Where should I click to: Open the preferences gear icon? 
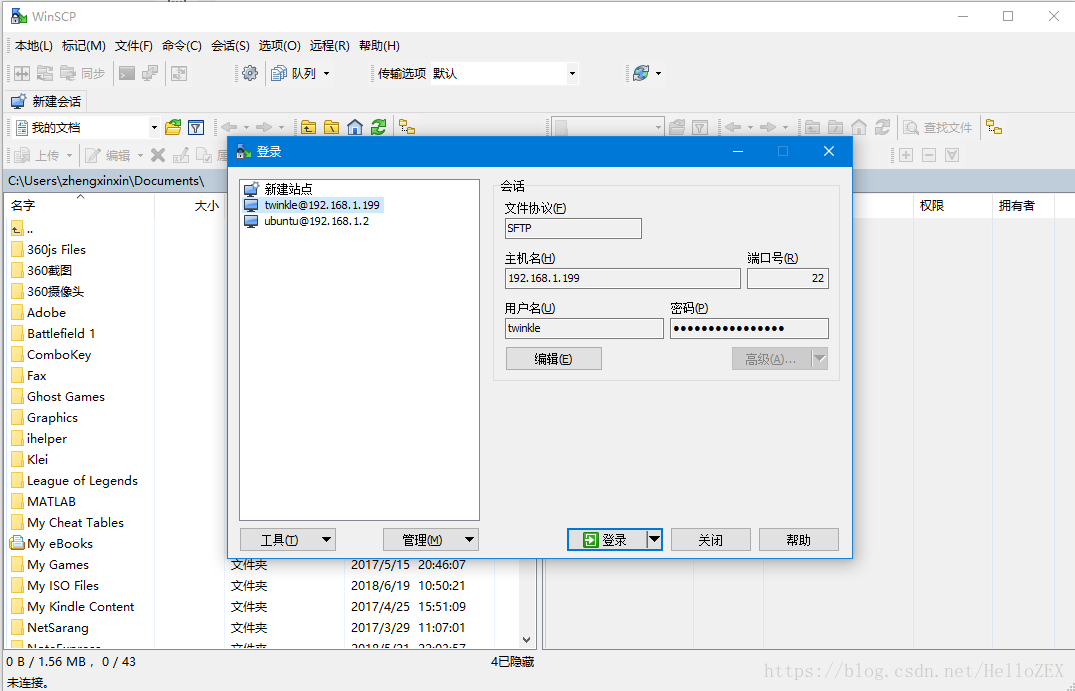pos(250,73)
